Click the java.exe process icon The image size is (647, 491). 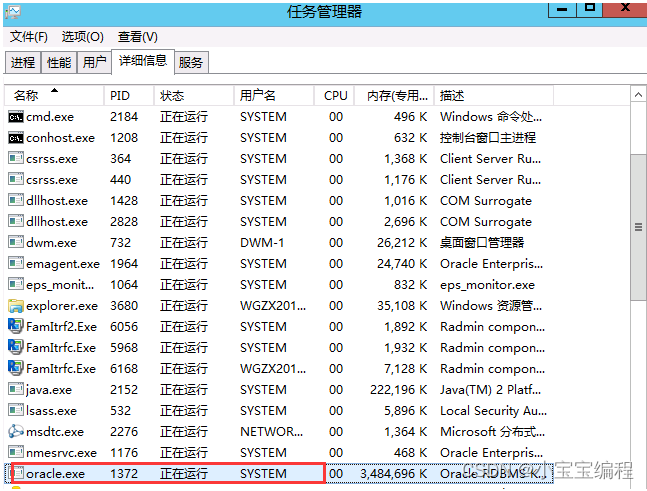16,390
